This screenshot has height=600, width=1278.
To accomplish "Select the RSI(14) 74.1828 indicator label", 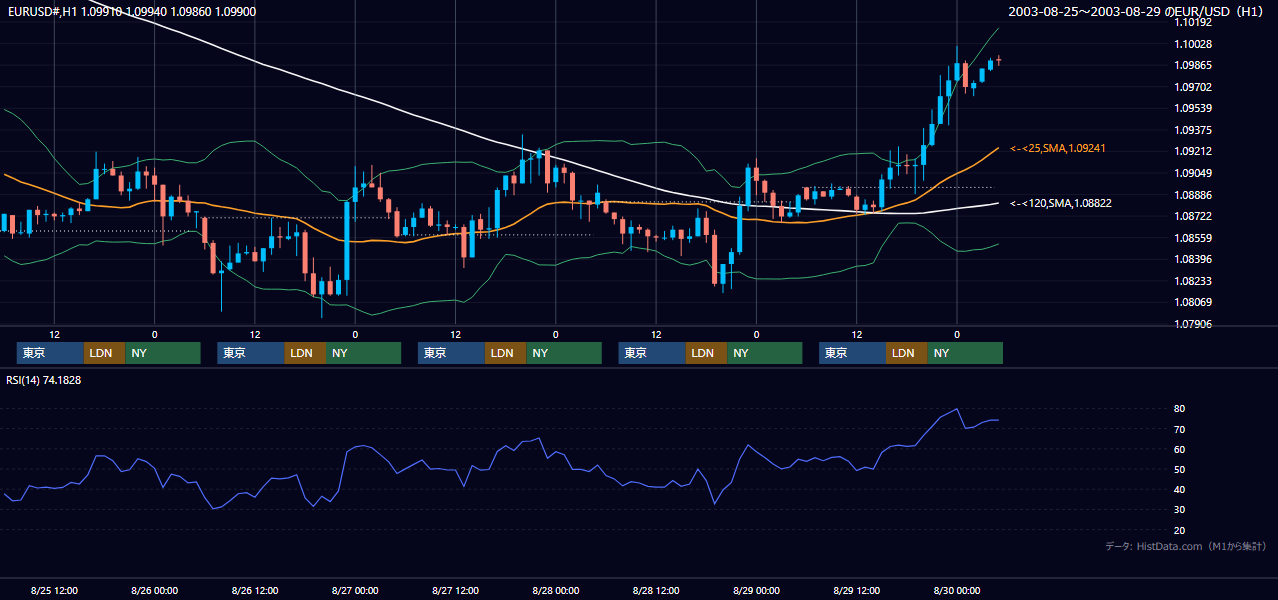I will click(x=44, y=380).
